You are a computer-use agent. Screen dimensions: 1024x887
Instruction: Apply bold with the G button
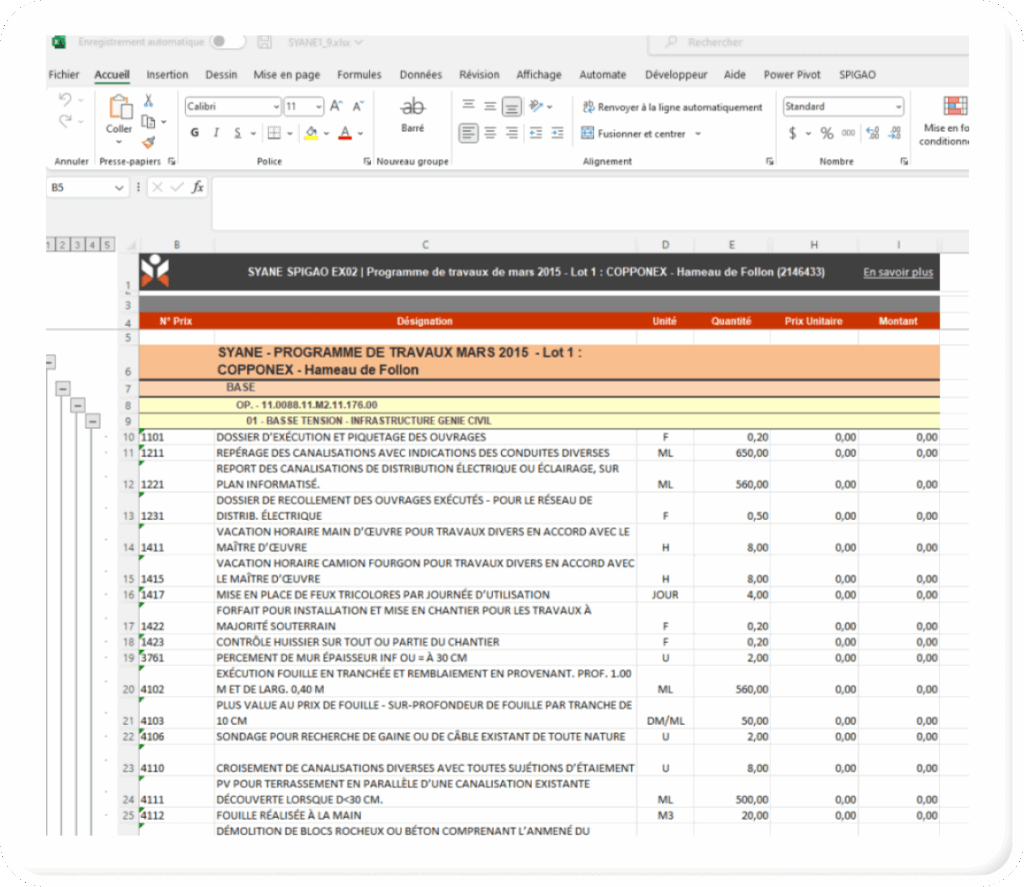click(x=194, y=133)
